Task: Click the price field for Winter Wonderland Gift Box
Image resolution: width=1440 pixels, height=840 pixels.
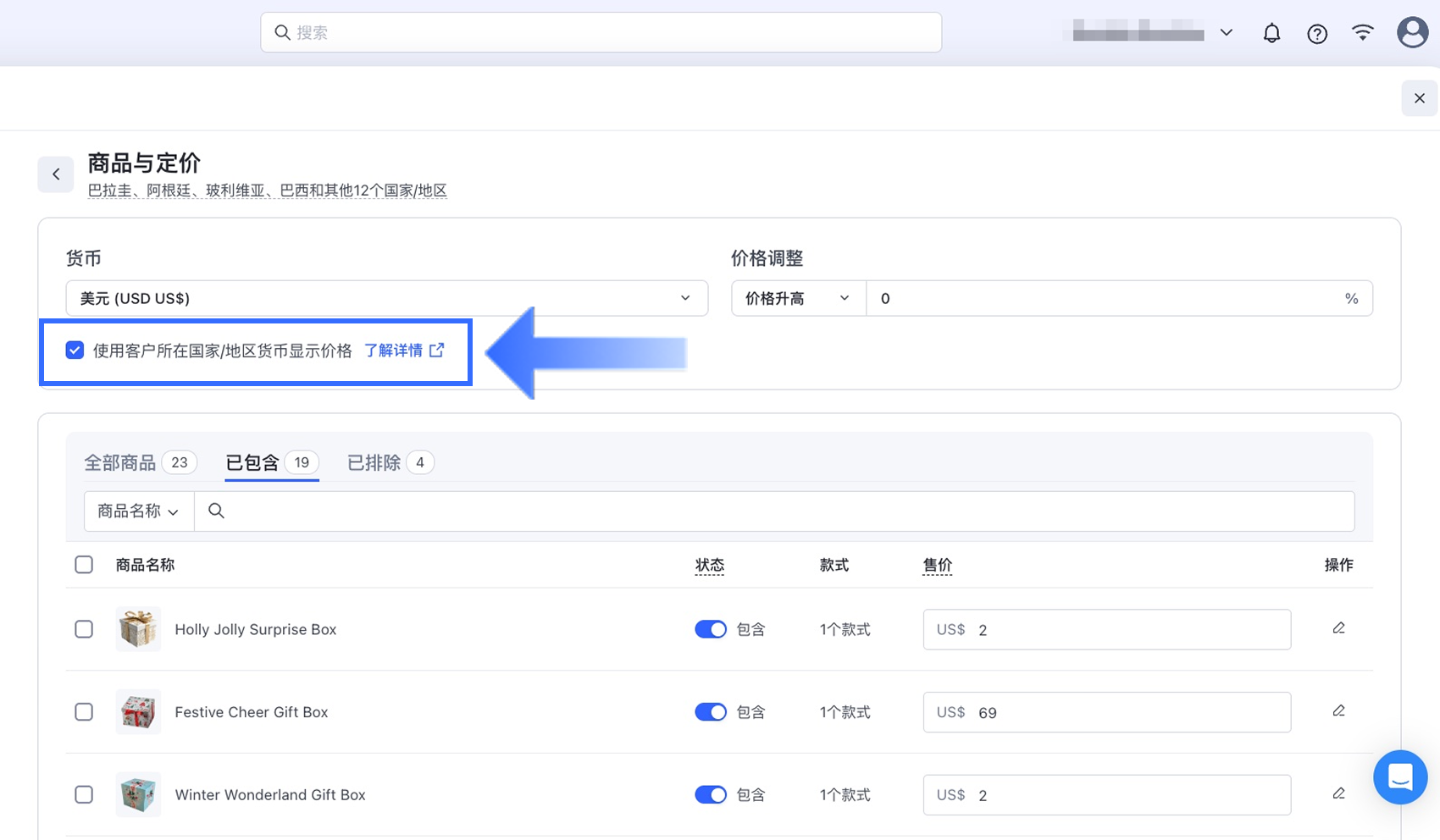Action: (x=1107, y=795)
